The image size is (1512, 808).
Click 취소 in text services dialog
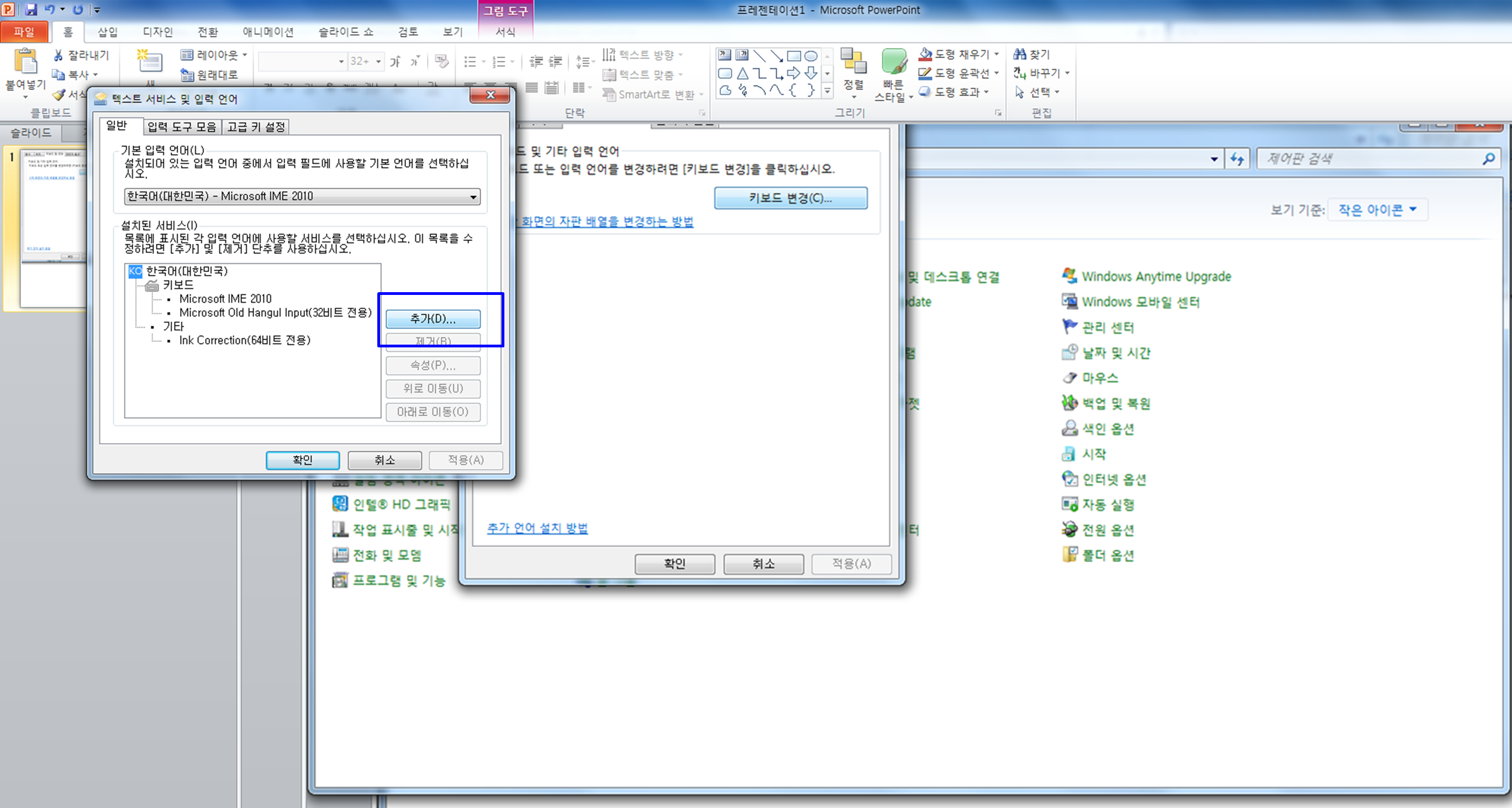[x=384, y=460]
